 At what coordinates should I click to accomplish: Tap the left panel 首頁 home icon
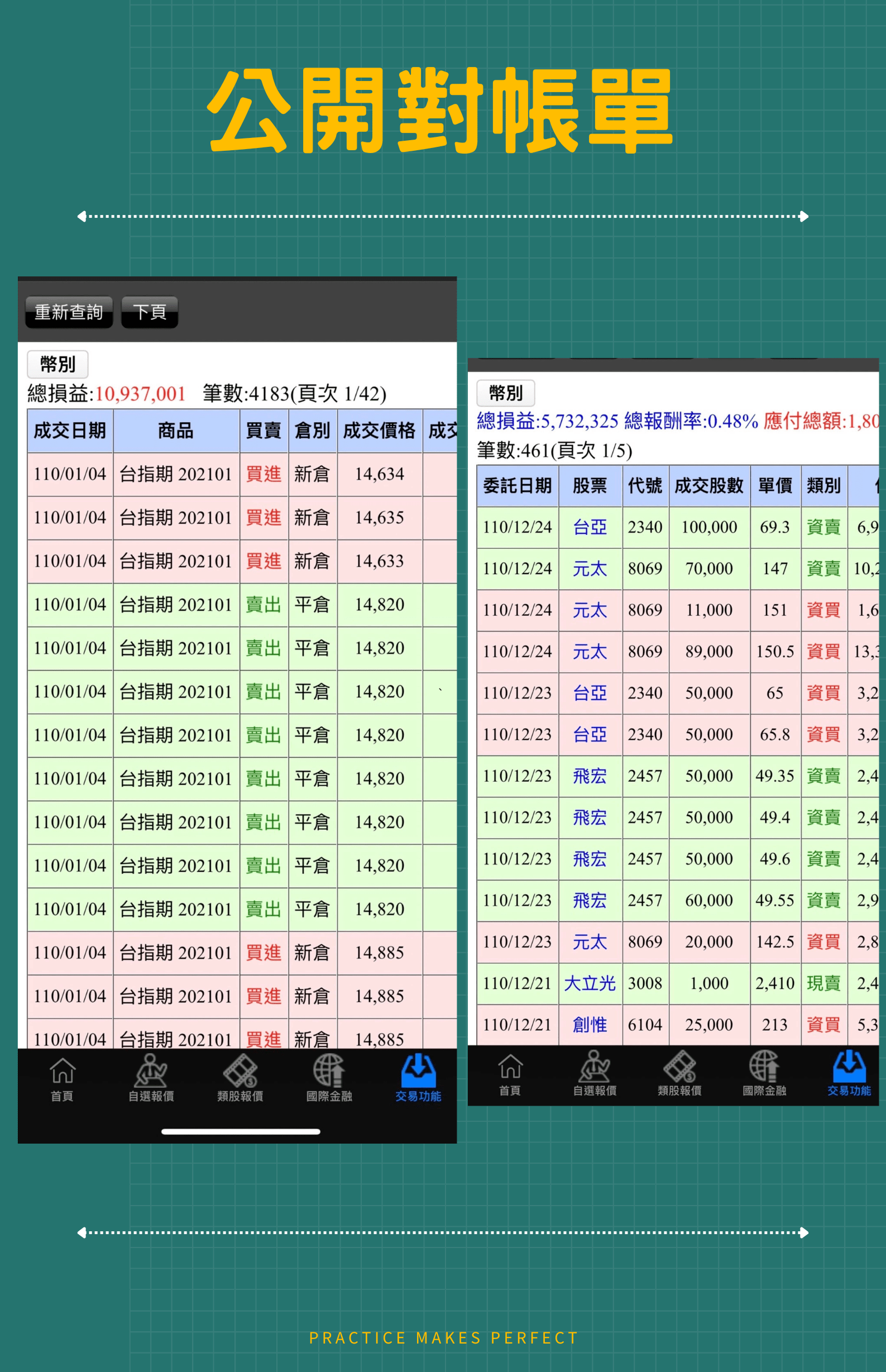(62, 1078)
